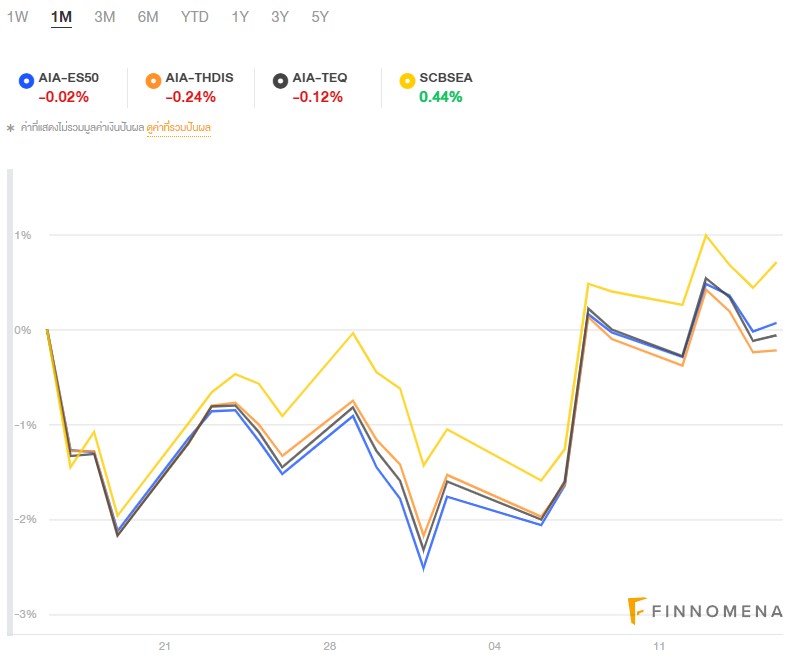Show the YTD performance range

195,17
